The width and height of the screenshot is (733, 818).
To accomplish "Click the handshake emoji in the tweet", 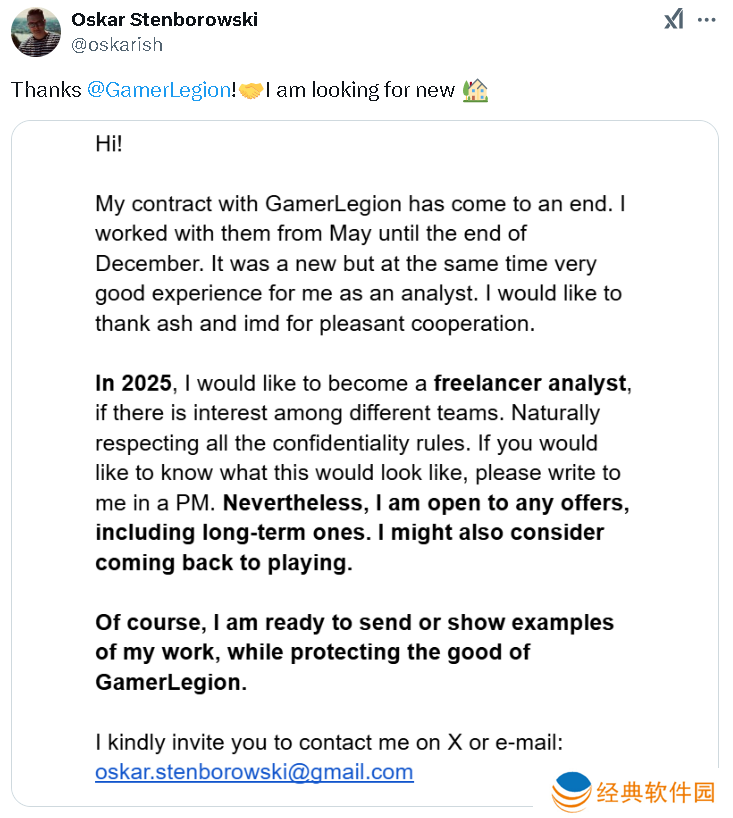I will (251, 91).
